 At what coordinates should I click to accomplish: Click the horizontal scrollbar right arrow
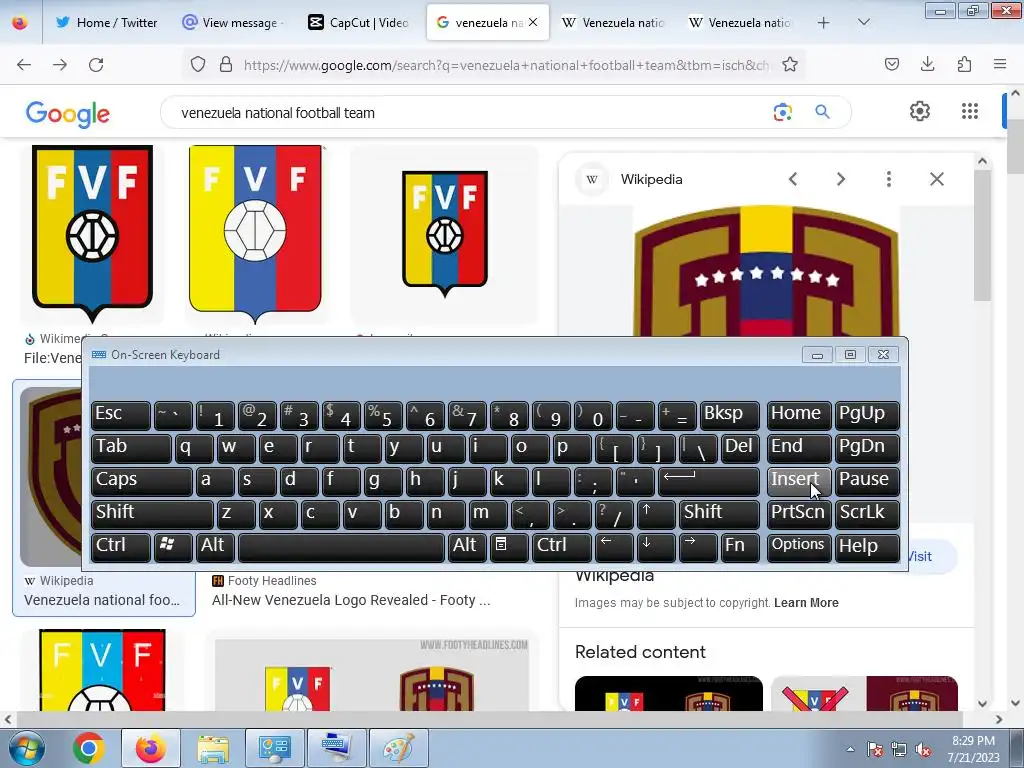(999, 719)
